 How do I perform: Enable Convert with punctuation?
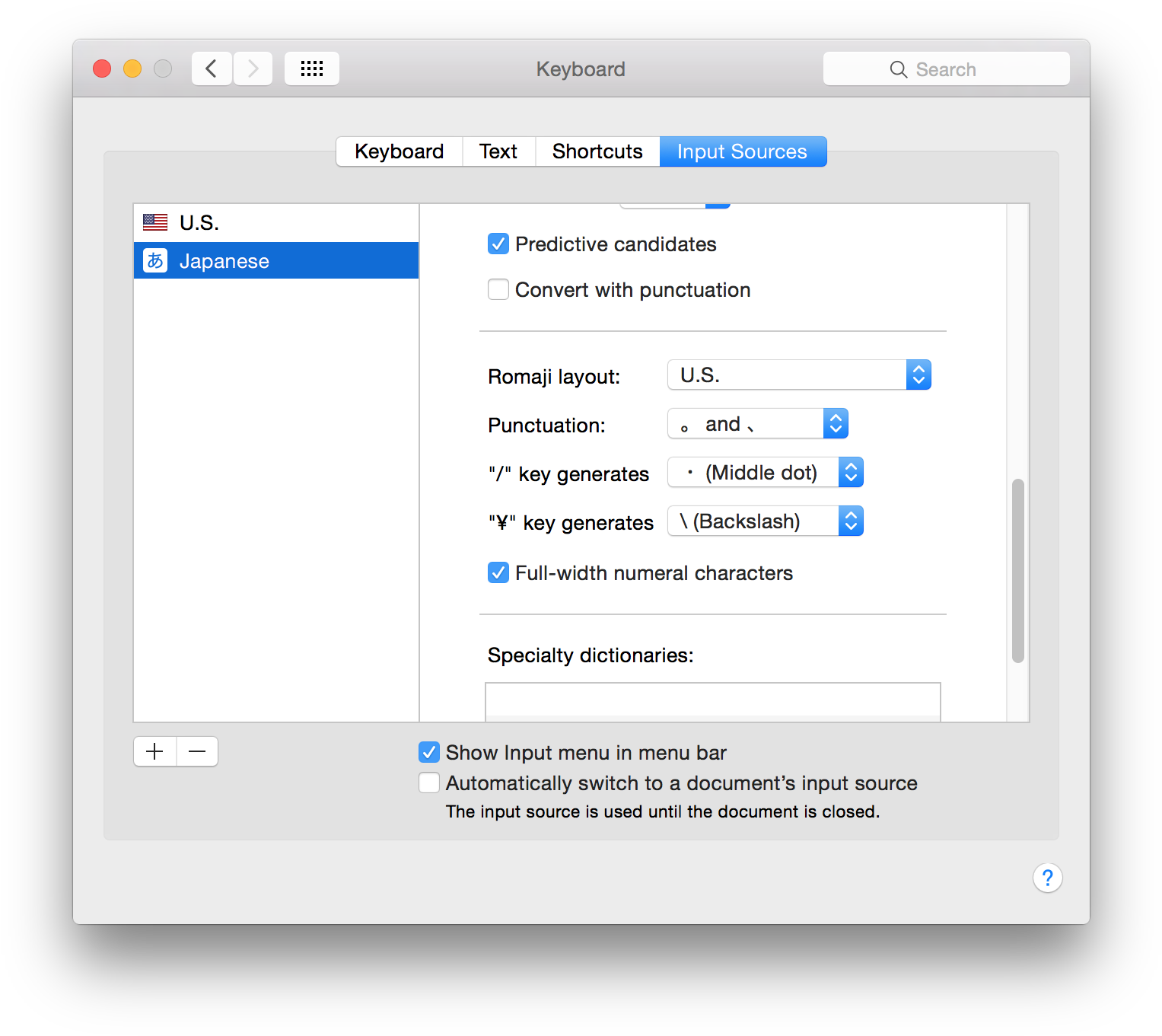(498, 289)
